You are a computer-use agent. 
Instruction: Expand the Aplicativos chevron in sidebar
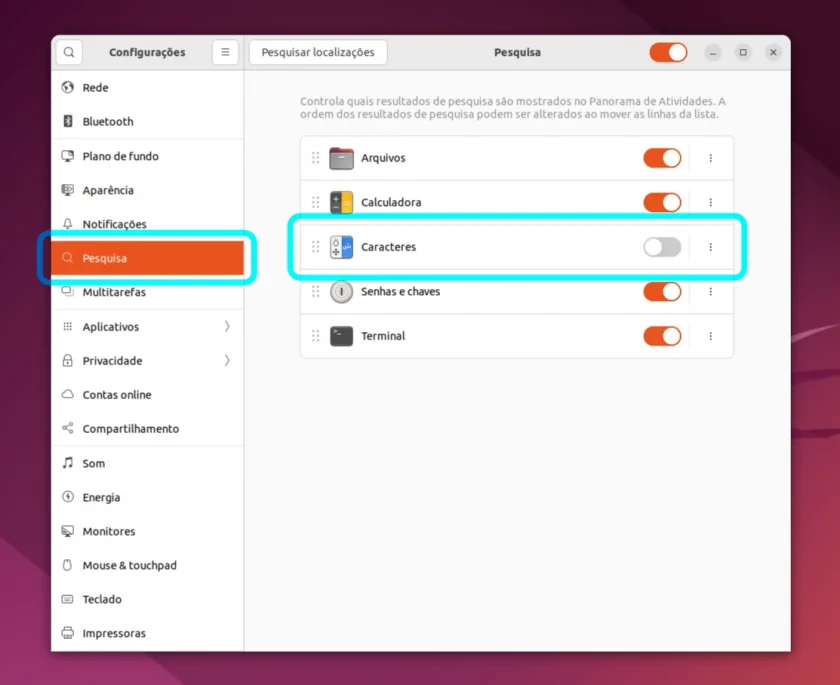227,326
